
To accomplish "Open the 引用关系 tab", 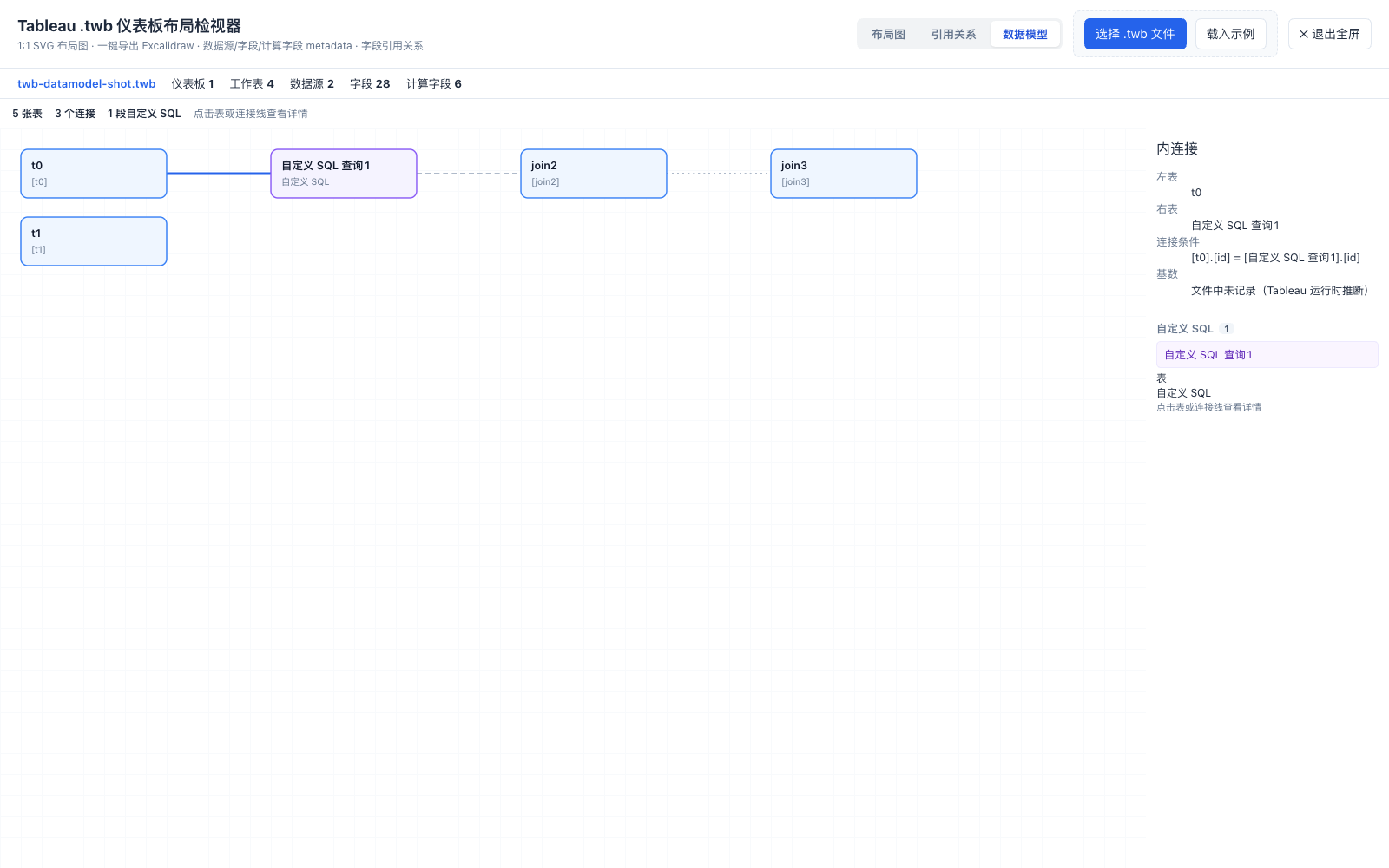I will tap(953, 34).
